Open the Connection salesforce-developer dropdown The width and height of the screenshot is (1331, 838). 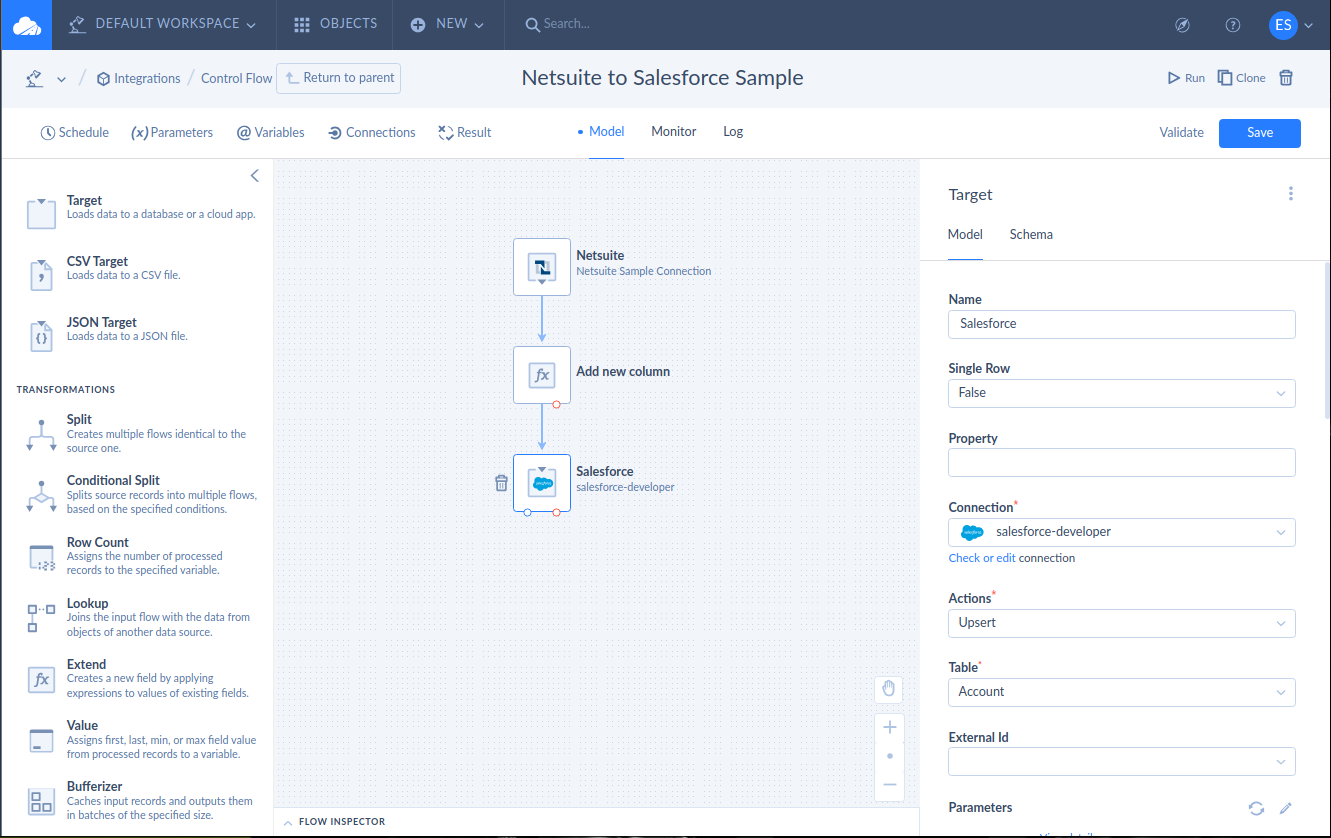click(x=1121, y=532)
